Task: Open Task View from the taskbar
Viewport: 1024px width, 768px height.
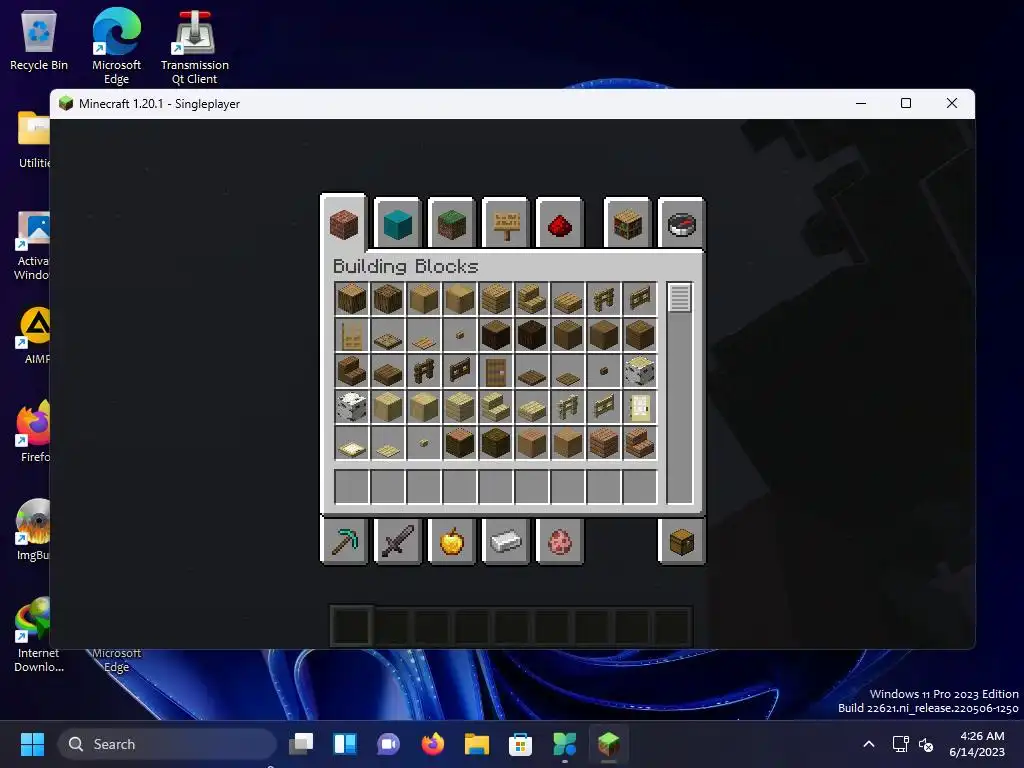Action: point(301,744)
